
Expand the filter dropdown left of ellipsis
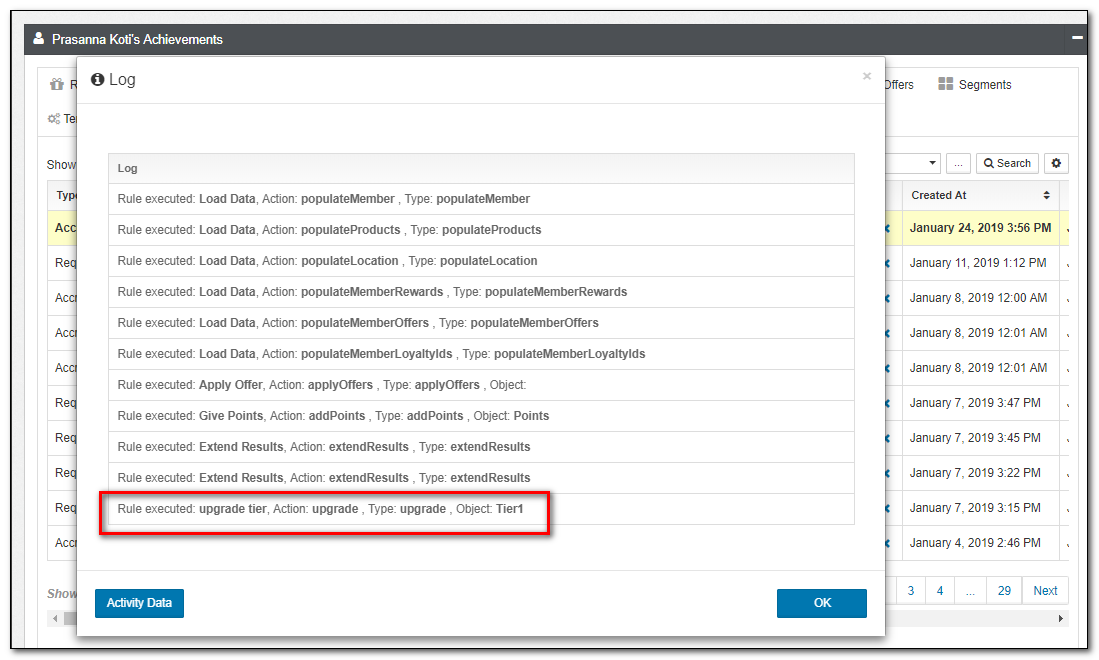point(932,163)
